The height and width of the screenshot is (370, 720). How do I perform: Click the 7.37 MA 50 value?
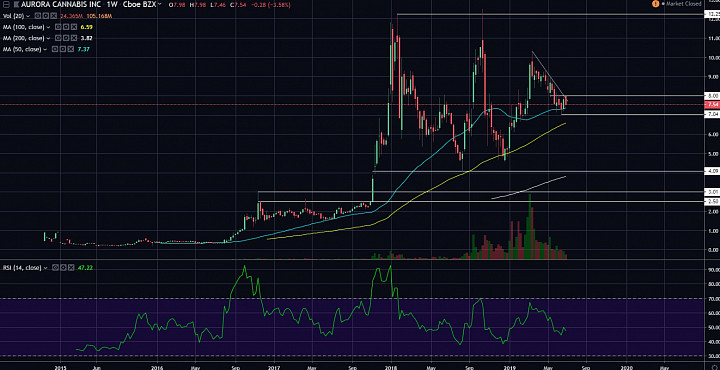point(84,49)
